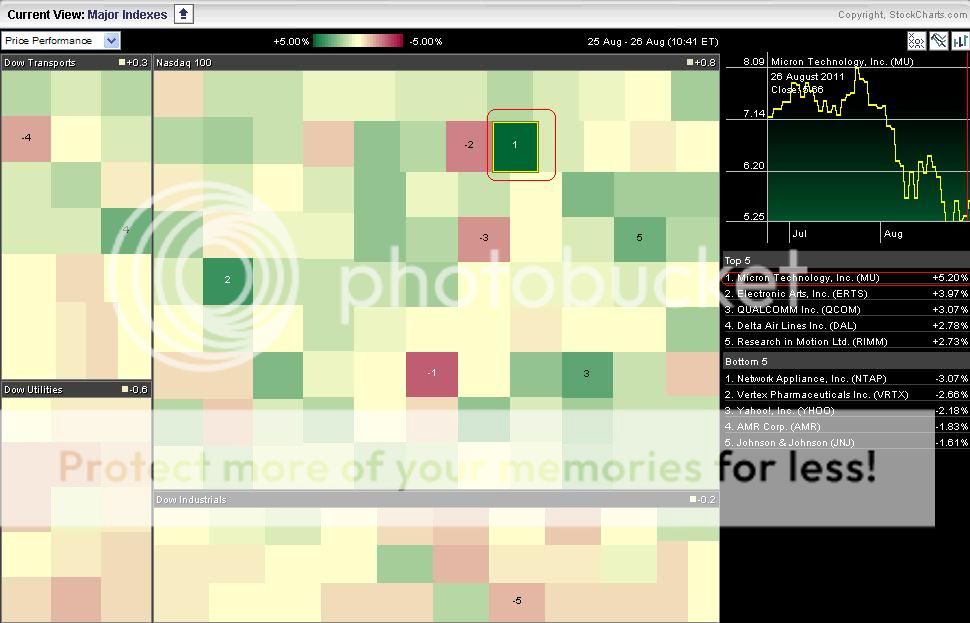This screenshot has height=623, width=970.
Task: Click the bar chart icon
Action: (960, 41)
